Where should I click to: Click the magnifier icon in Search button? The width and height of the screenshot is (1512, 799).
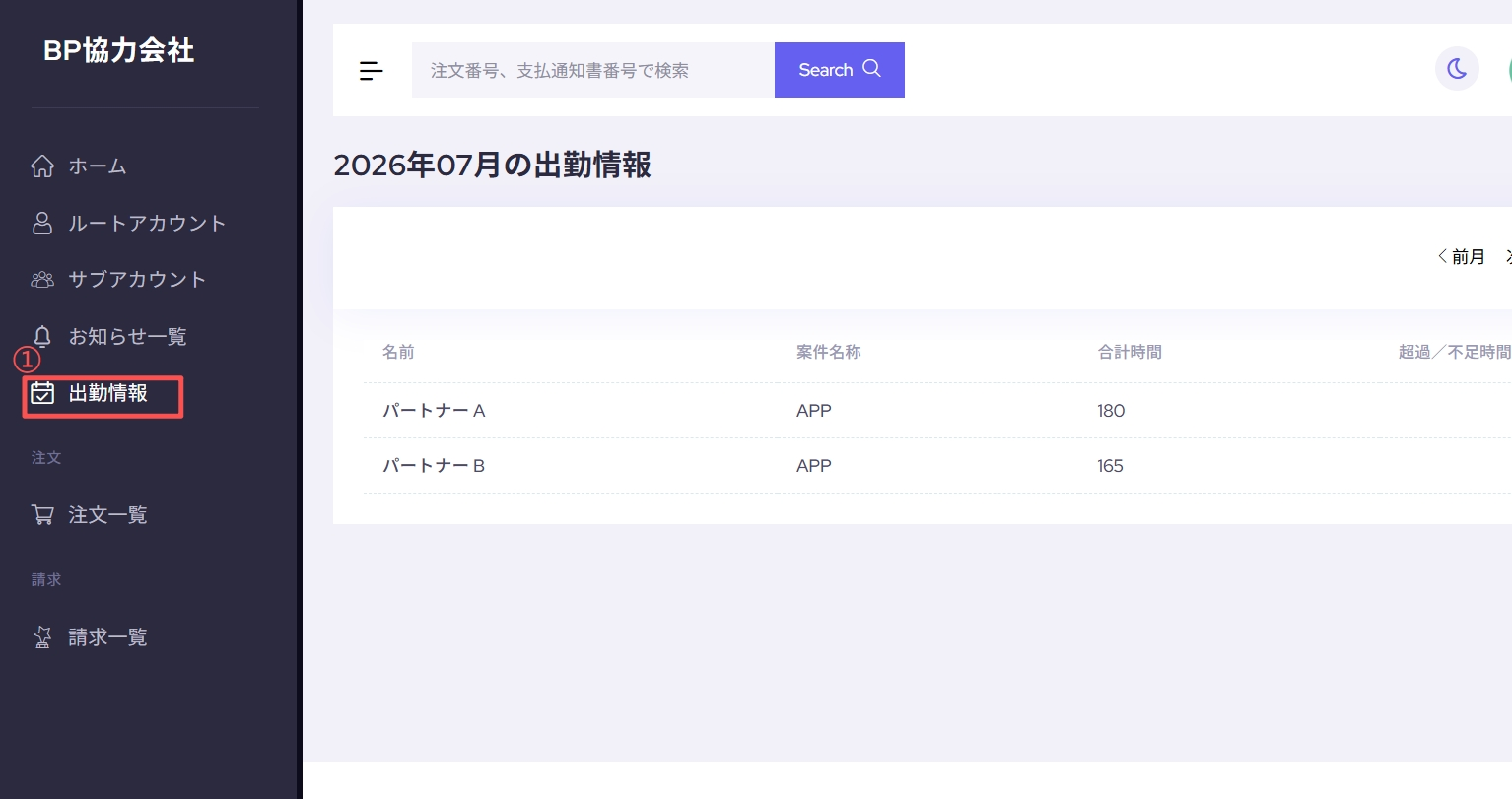tap(871, 68)
